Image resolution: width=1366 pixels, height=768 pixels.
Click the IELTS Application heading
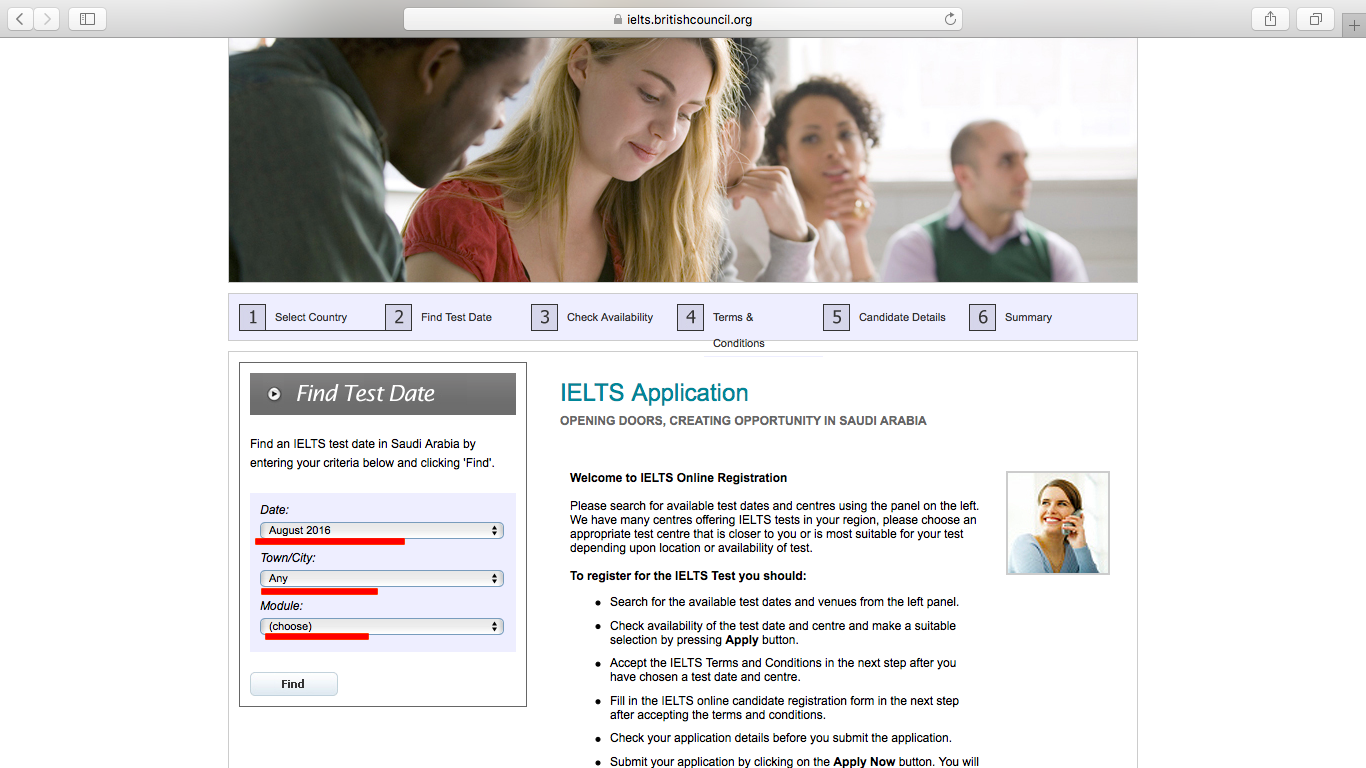pos(654,393)
